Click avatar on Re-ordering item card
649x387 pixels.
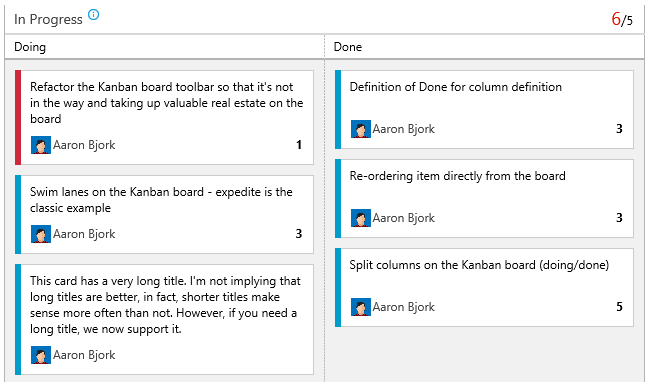(x=361, y=218)
